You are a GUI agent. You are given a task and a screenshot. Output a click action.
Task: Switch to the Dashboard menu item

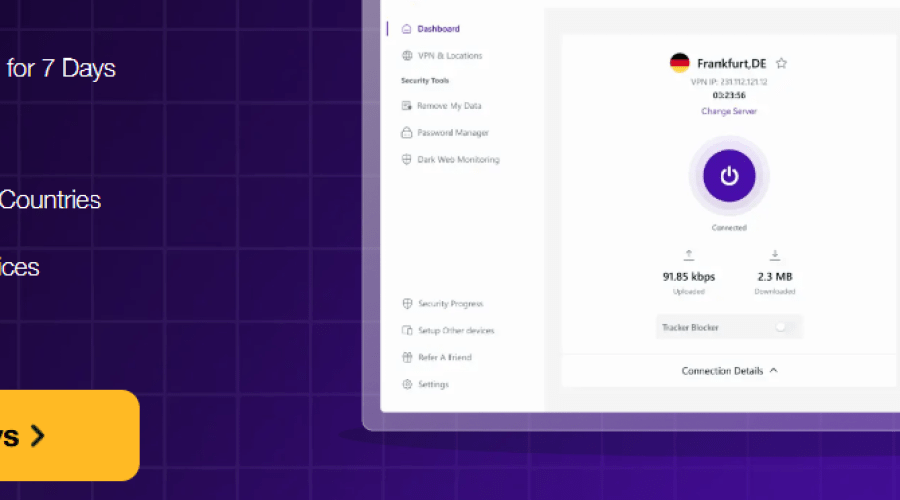(x=438, y=29)
